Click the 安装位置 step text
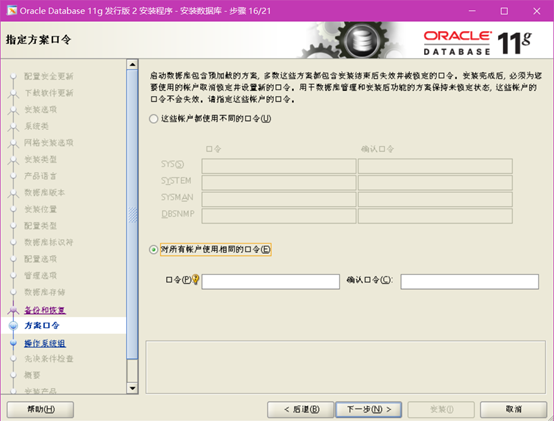The image size is (554, 421). click(40, 209)
